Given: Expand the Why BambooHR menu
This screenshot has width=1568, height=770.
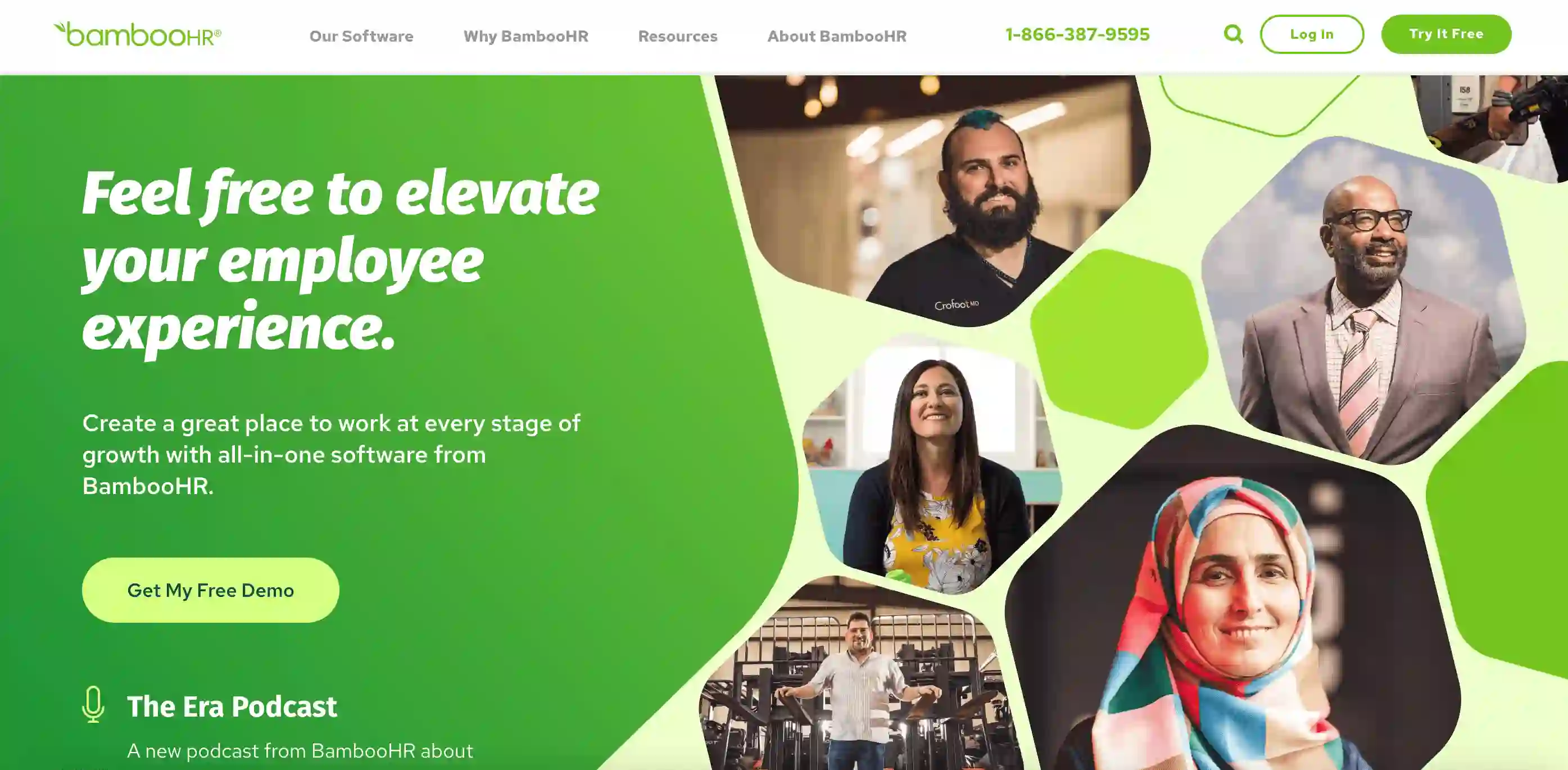Looking at the screenshot, I should [526, 36].
